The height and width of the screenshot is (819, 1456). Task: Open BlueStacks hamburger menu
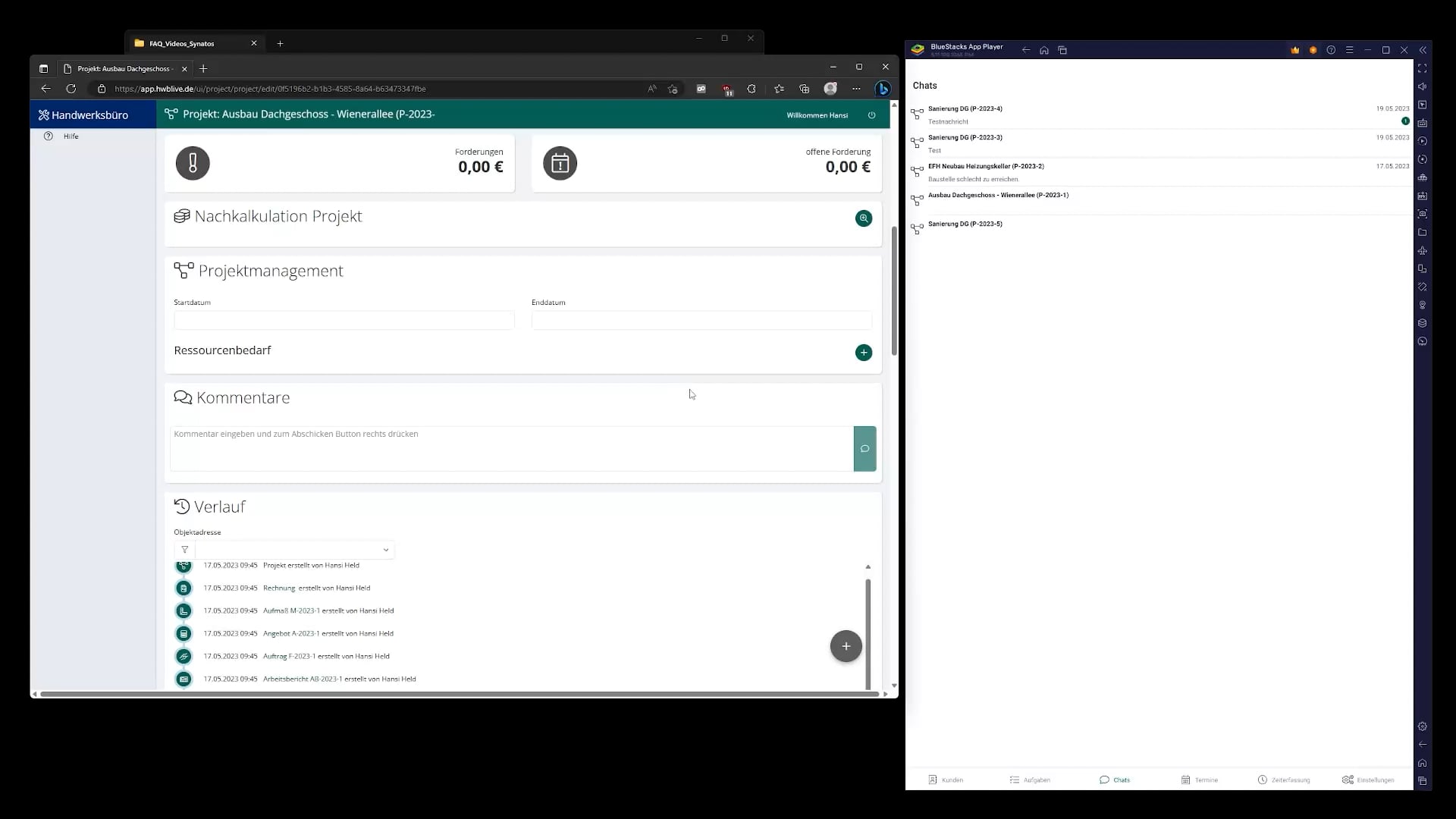coord(1349,50)
